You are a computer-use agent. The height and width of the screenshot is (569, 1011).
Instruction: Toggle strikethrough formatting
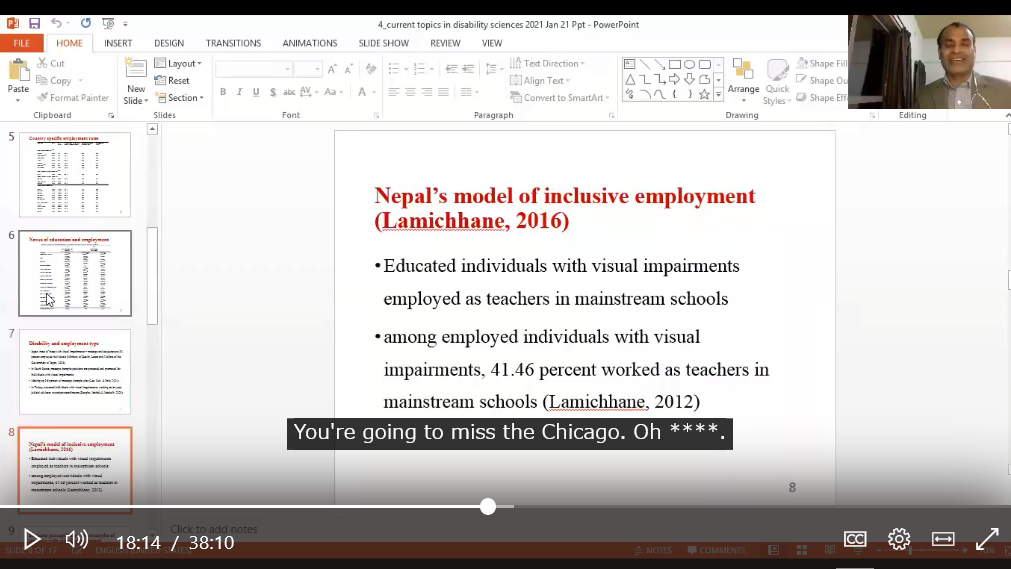click(290, 92)
